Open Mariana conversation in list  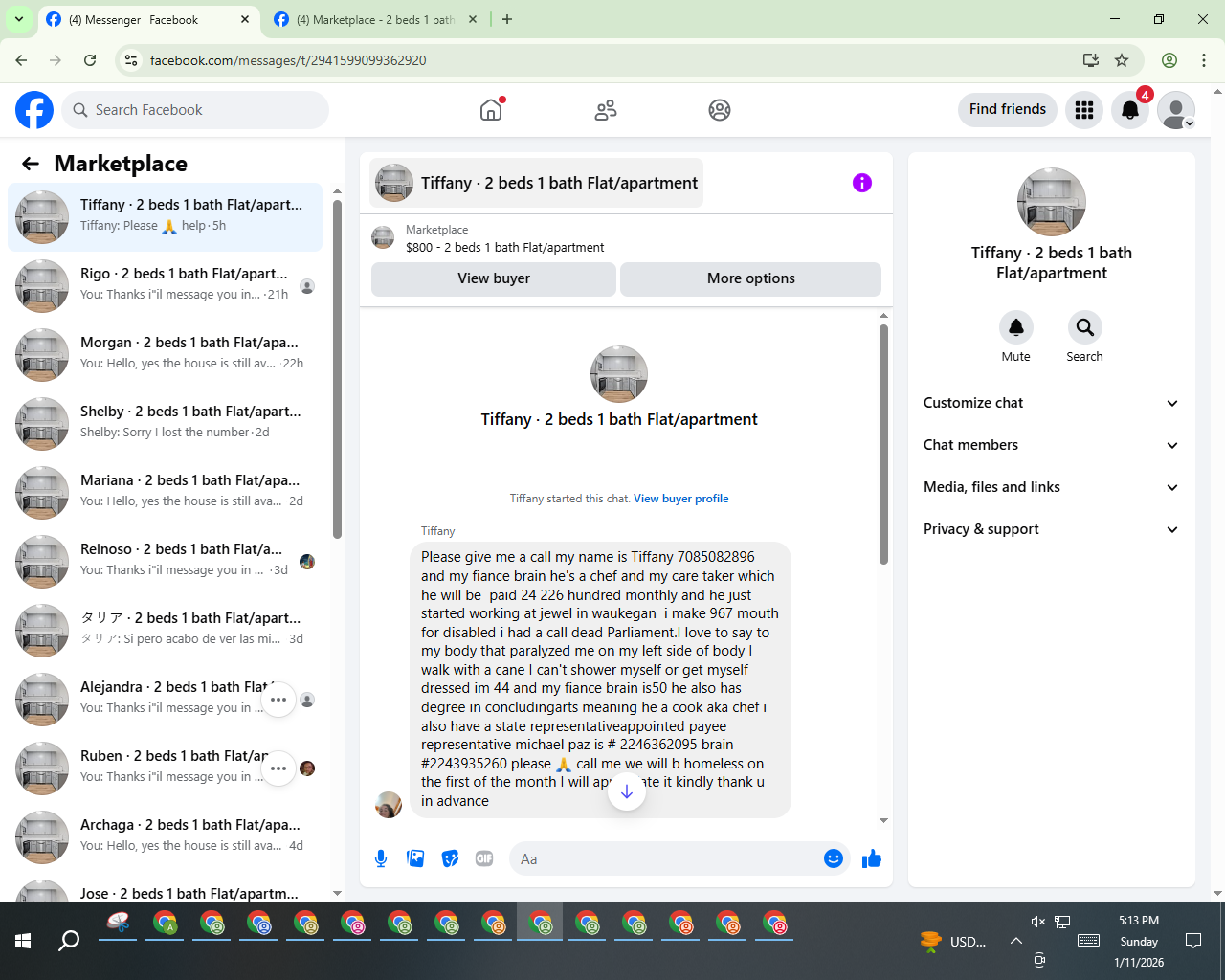[166, 493]
